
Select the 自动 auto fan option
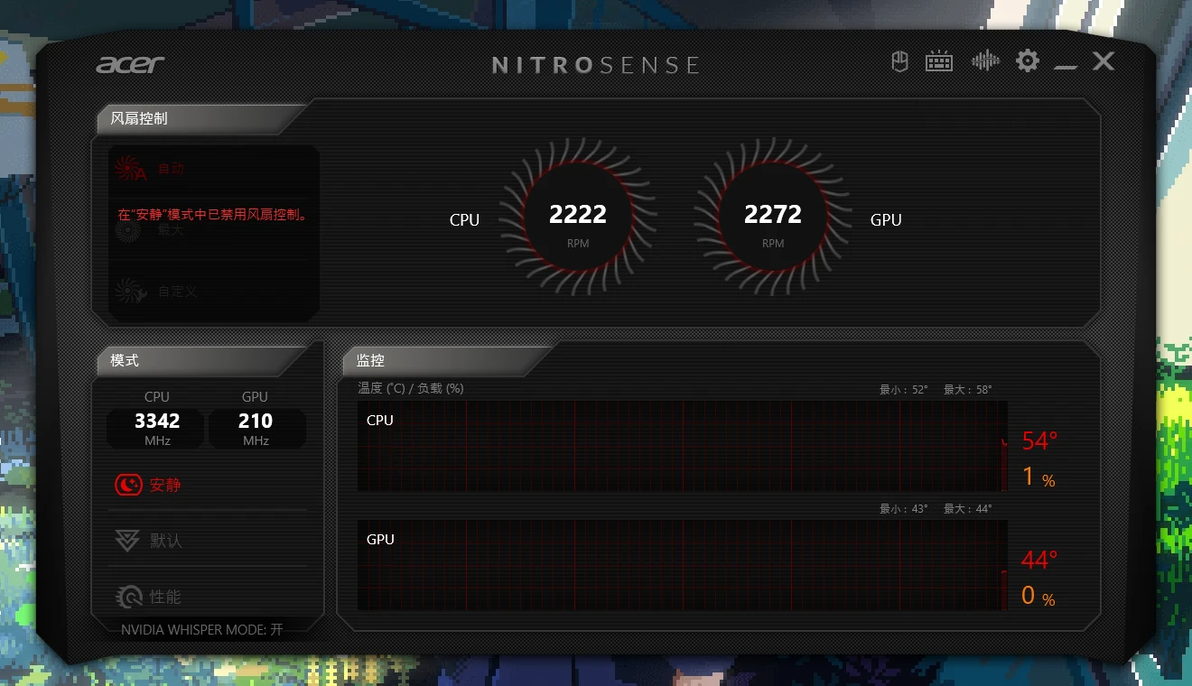pyautogui.click(x=212, y=169)
